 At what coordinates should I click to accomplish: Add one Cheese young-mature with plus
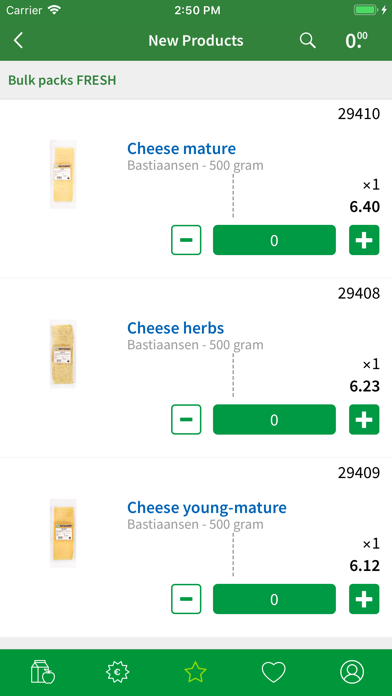(x=364, y=599)
